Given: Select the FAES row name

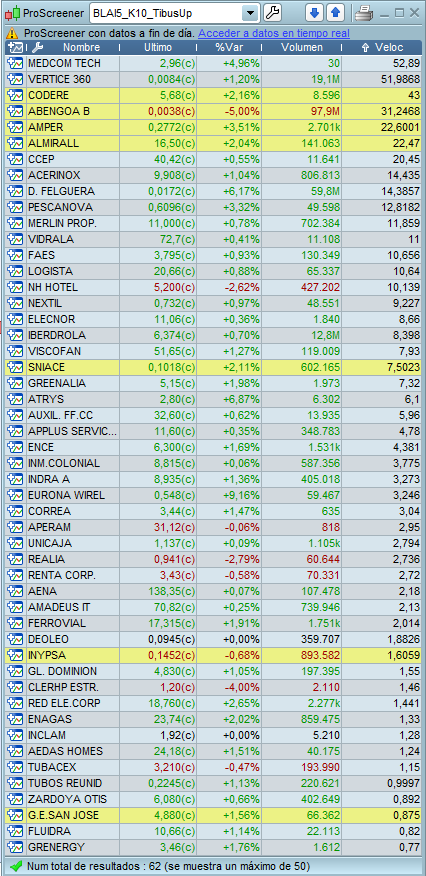Looking at the screenshot, I should 40,255.
